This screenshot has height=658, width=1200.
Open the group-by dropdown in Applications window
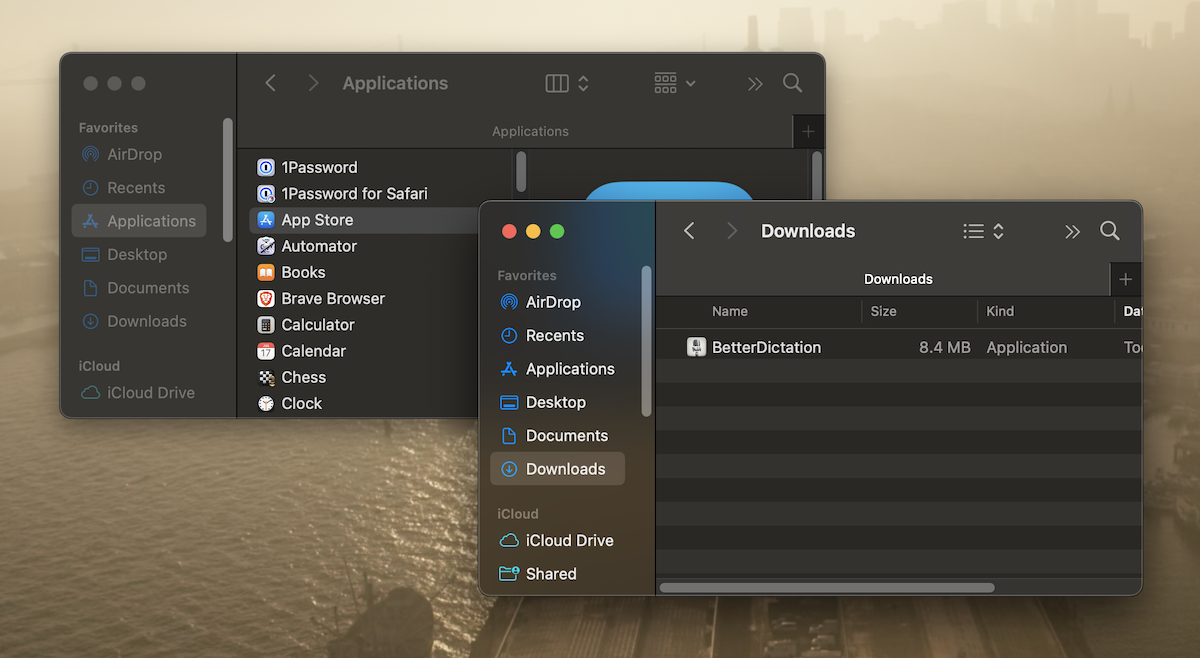point(675,83)
